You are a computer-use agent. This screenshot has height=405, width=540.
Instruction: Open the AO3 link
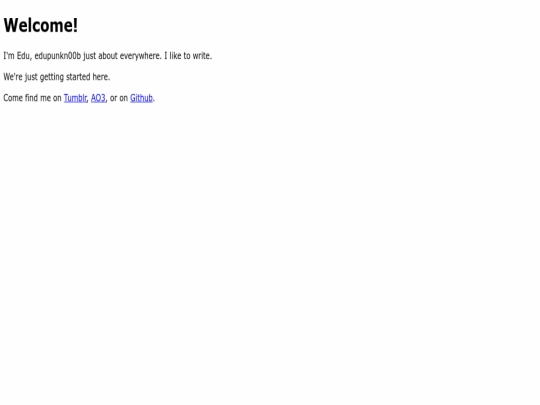pos(98,98)
